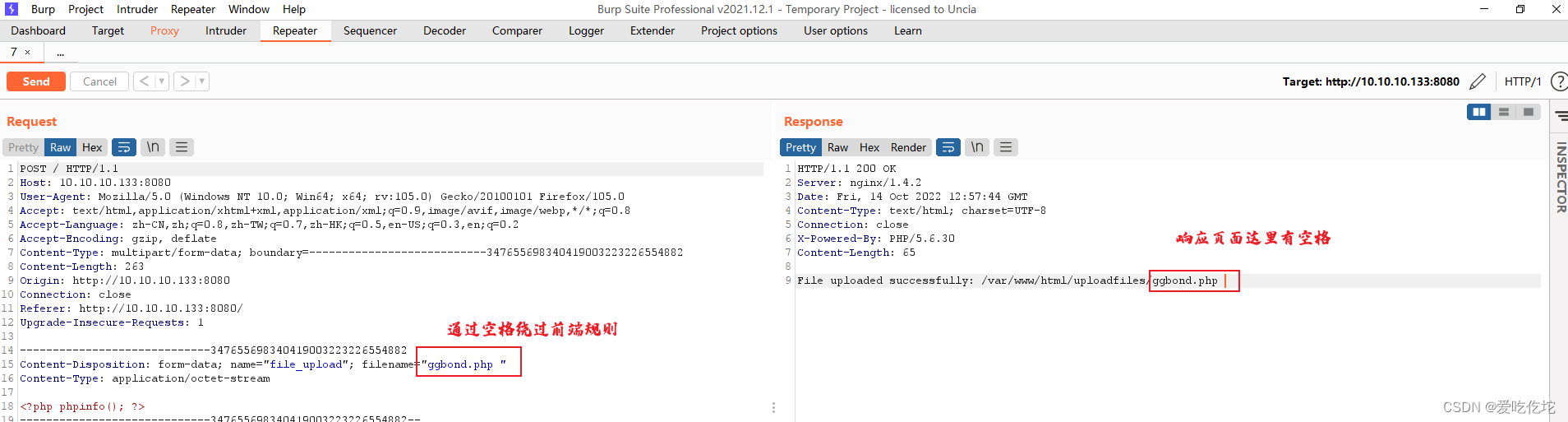
Task: Go back to previous request arrow
Action: coord(145,81)
